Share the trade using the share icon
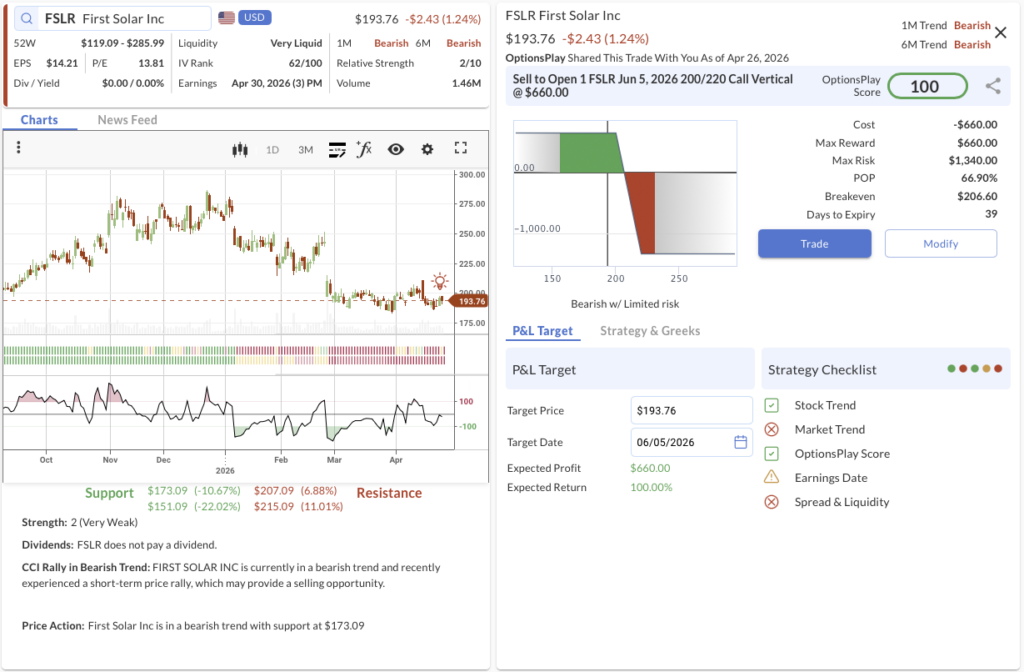The height and width of the screenshot is (672, 1024). coord(993,86)
